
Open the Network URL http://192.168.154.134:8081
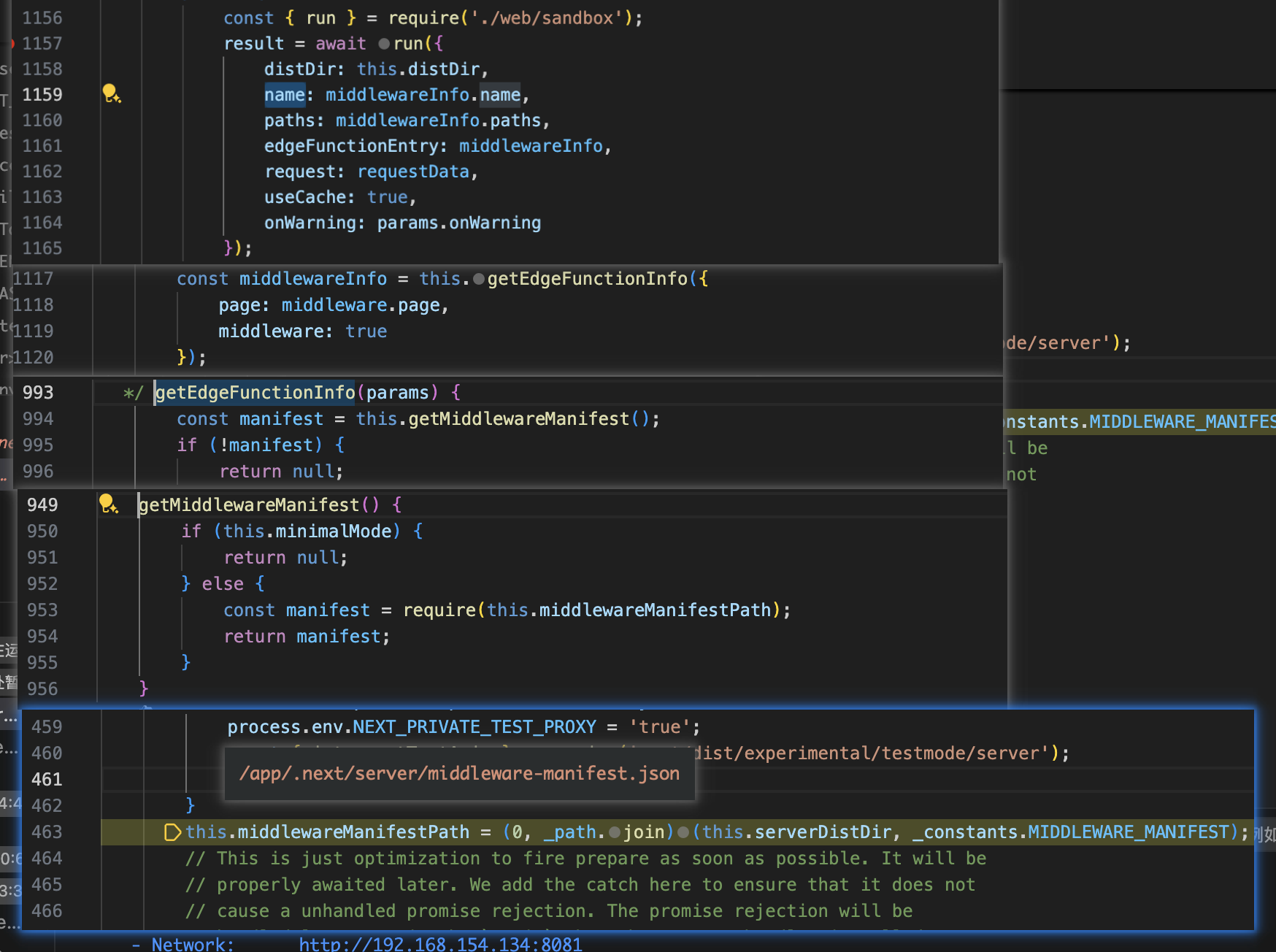[x=440, y=944]
